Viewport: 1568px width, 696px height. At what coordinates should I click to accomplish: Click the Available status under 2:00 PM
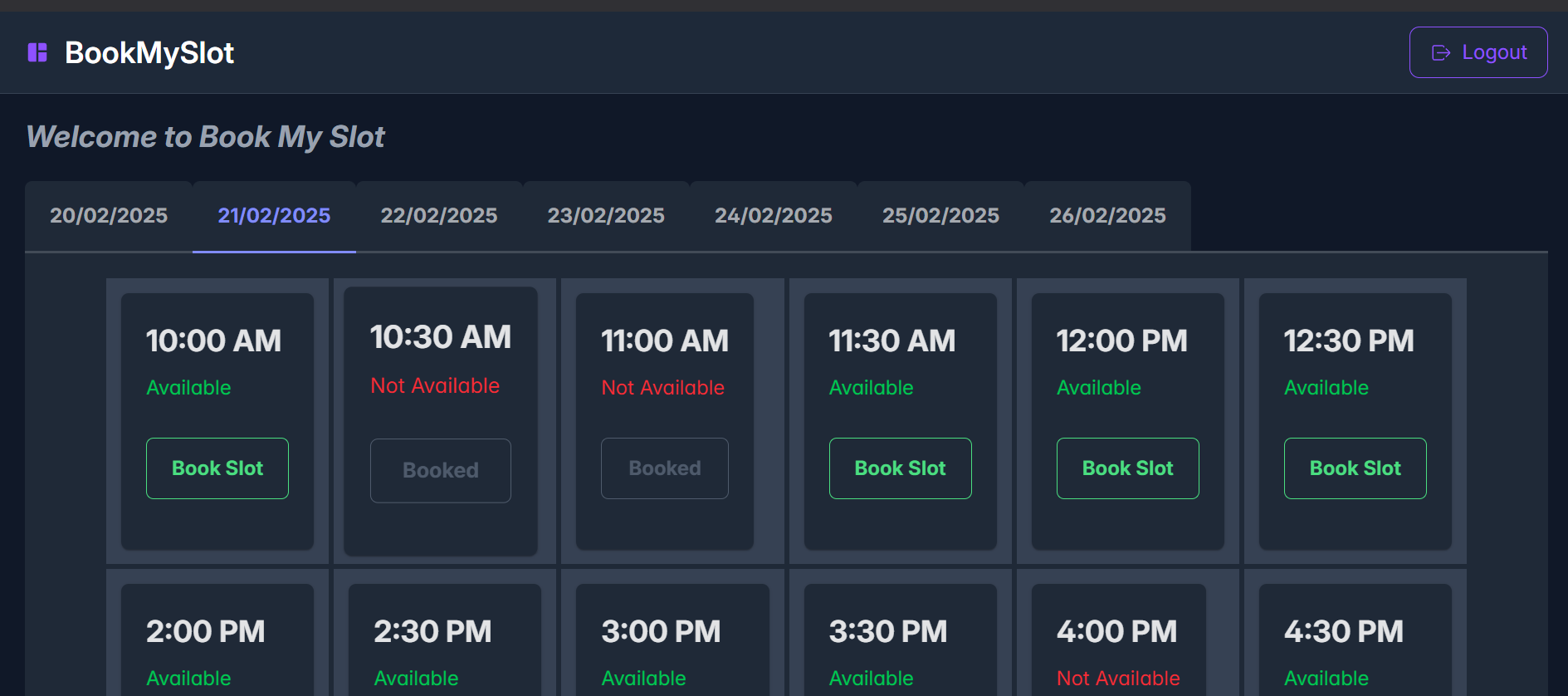tap(188, 679)
